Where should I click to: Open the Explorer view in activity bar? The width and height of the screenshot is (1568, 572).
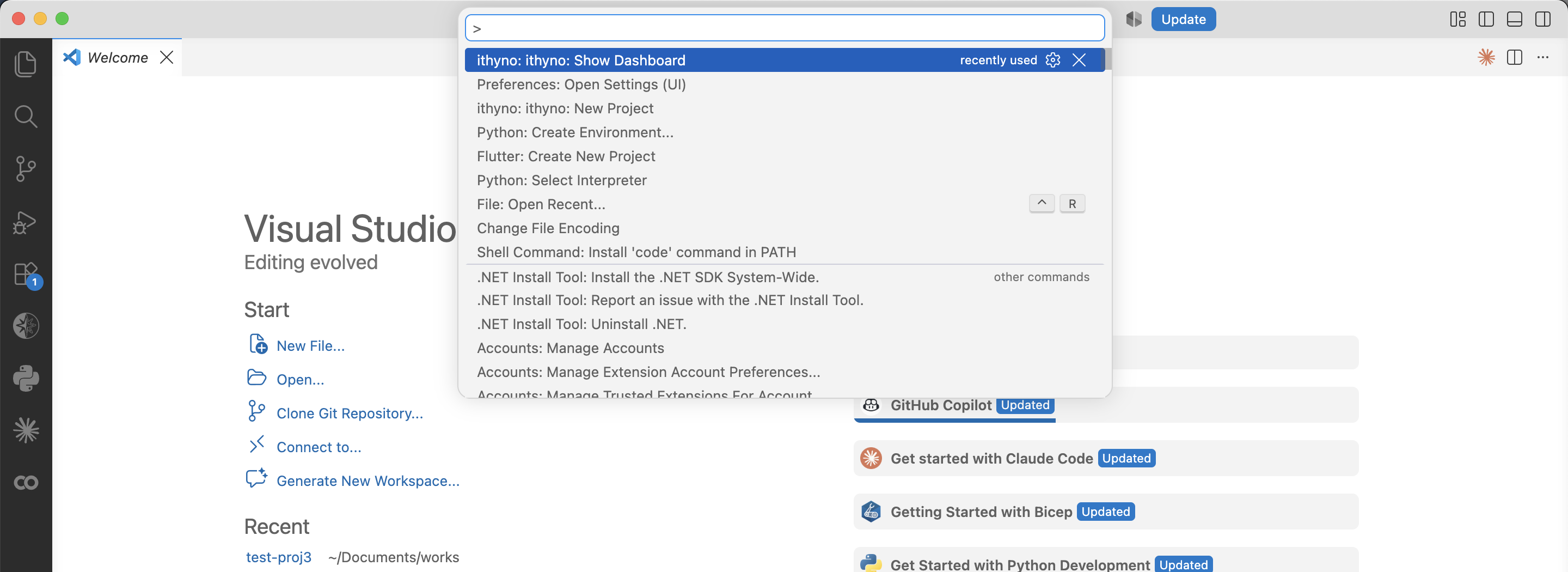26,64
